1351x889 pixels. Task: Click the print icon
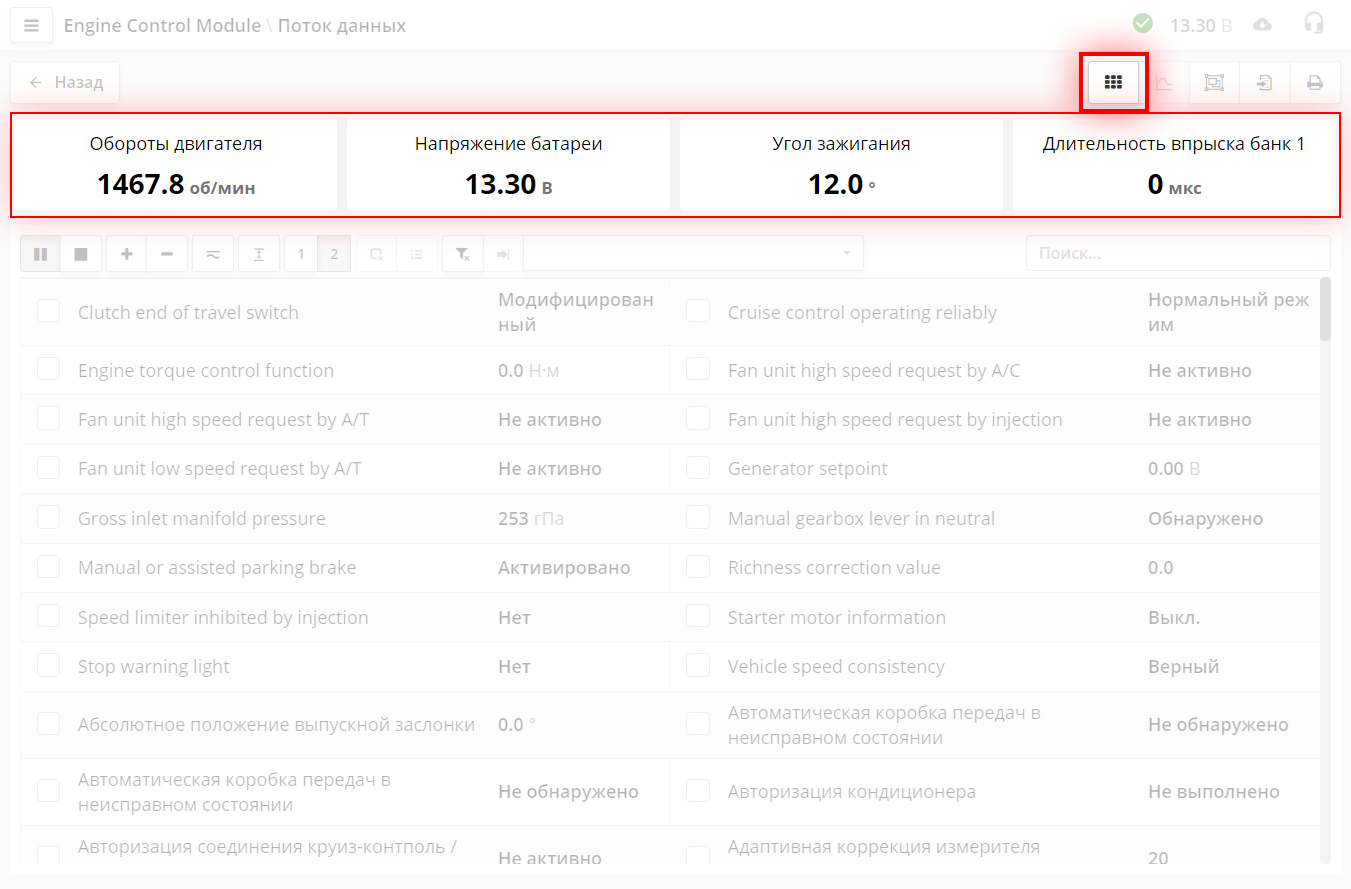[1315, 83]
